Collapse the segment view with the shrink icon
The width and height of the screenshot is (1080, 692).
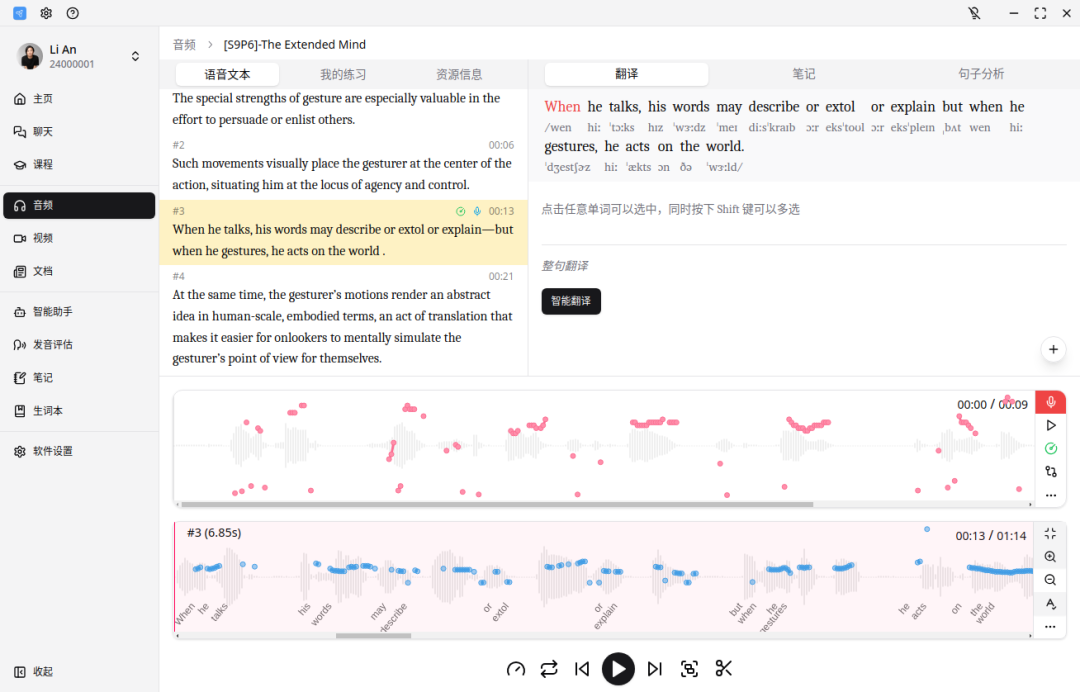coord(1050,533)
